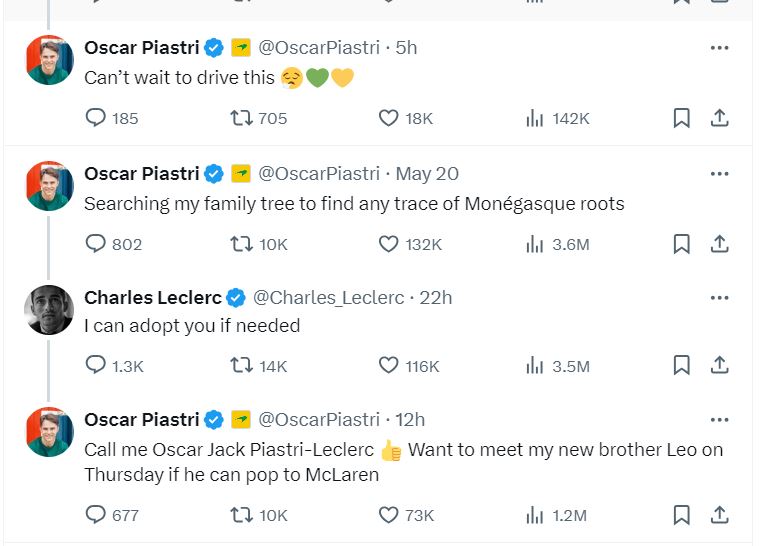Share the "Can't wait to drive this" tweet
Image resolution: width=779 pixels, height=546 pixels.
(x=719, y=118)
